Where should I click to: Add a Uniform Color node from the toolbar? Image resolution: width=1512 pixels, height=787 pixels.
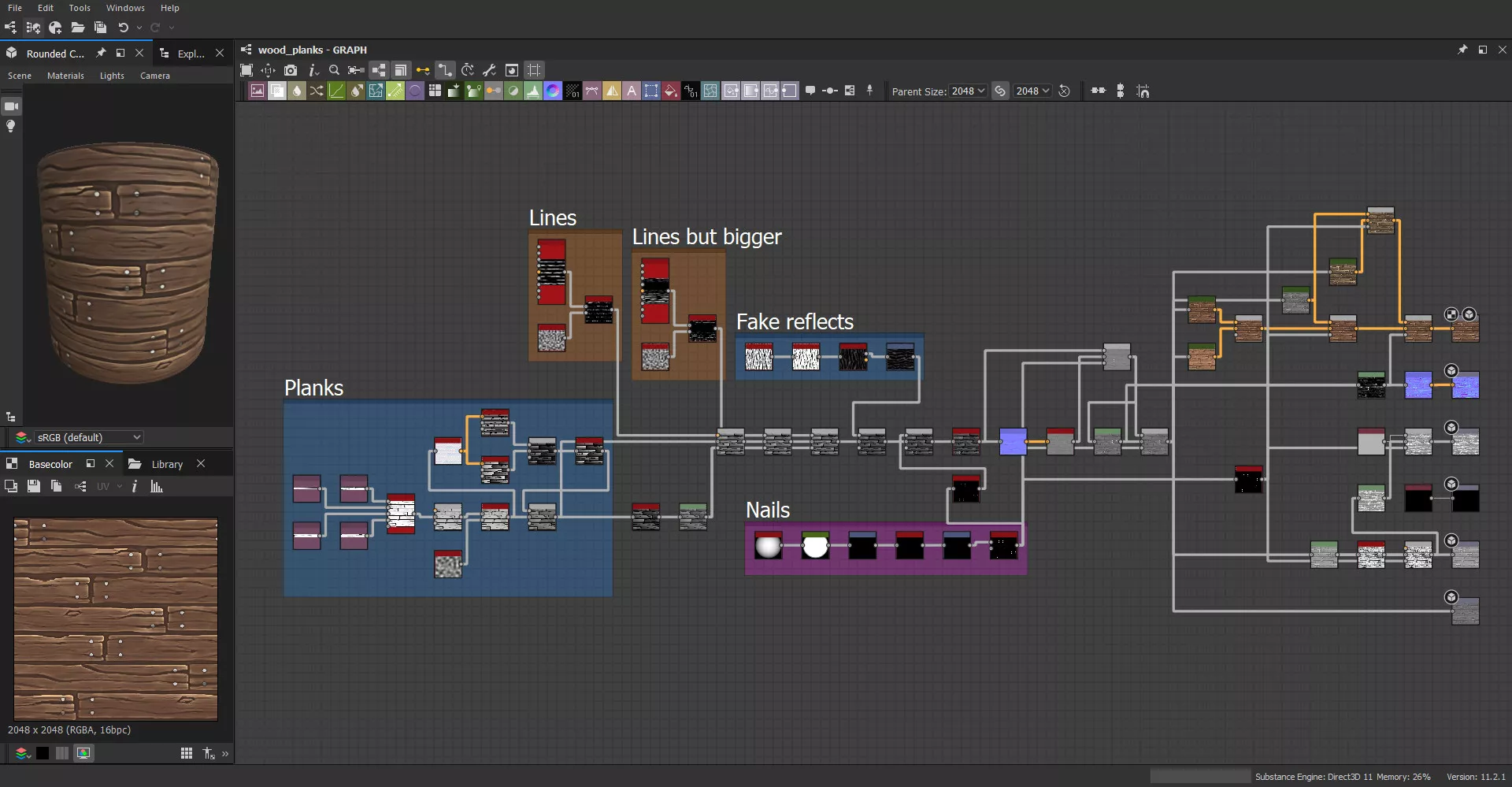coord(671,91)
